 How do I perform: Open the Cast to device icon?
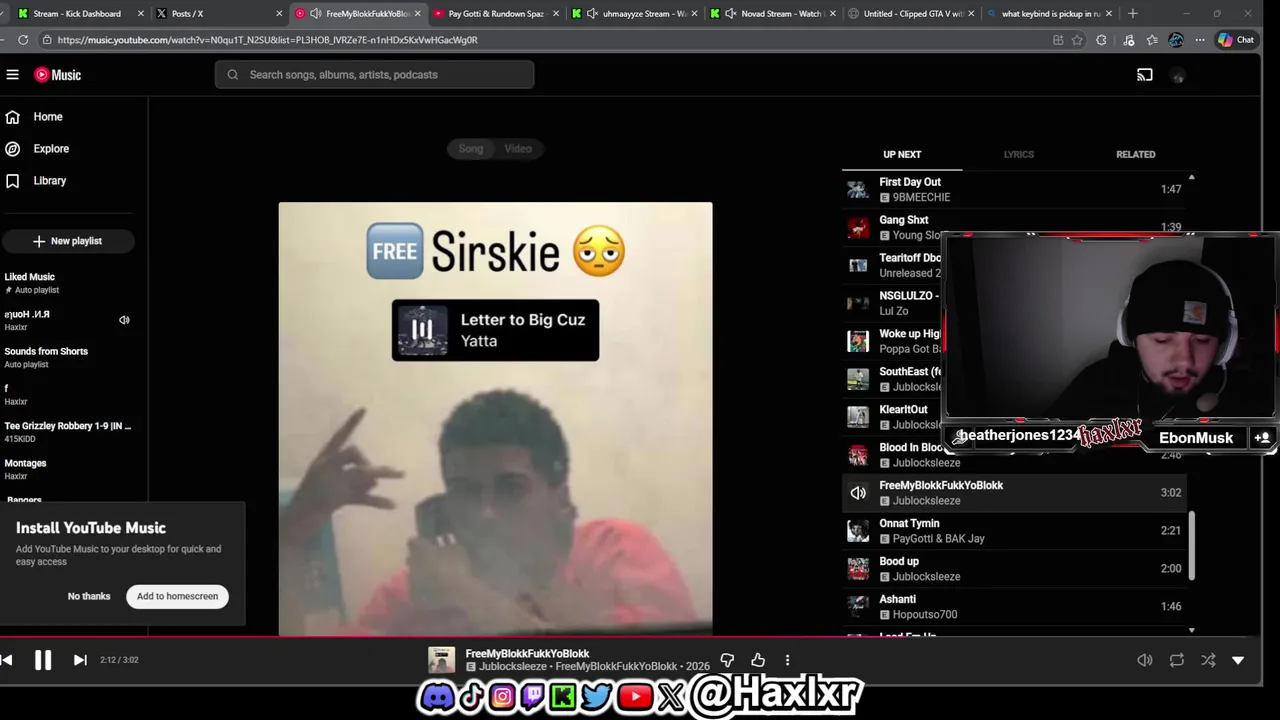click(x=1145, y=75)
